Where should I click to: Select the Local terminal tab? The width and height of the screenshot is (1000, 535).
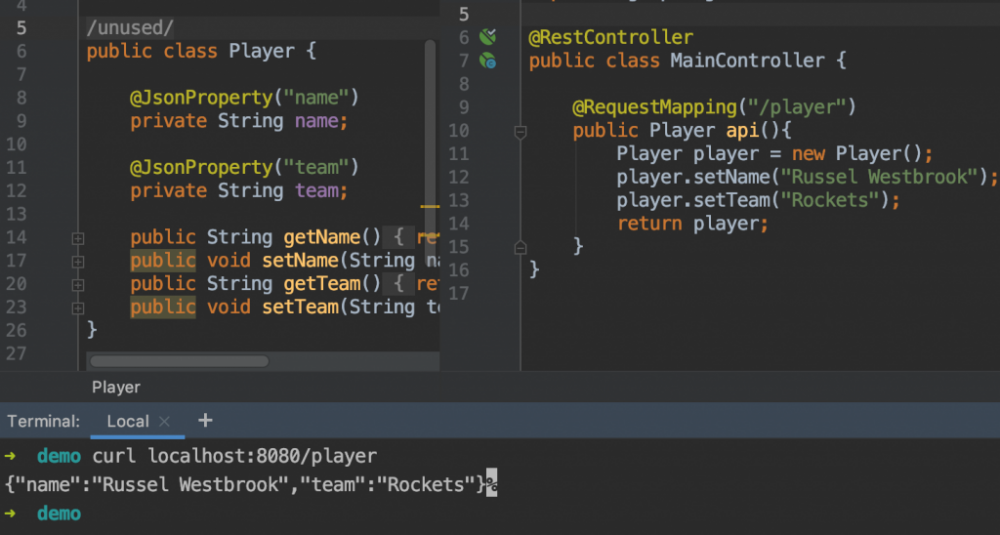point(128,421)
